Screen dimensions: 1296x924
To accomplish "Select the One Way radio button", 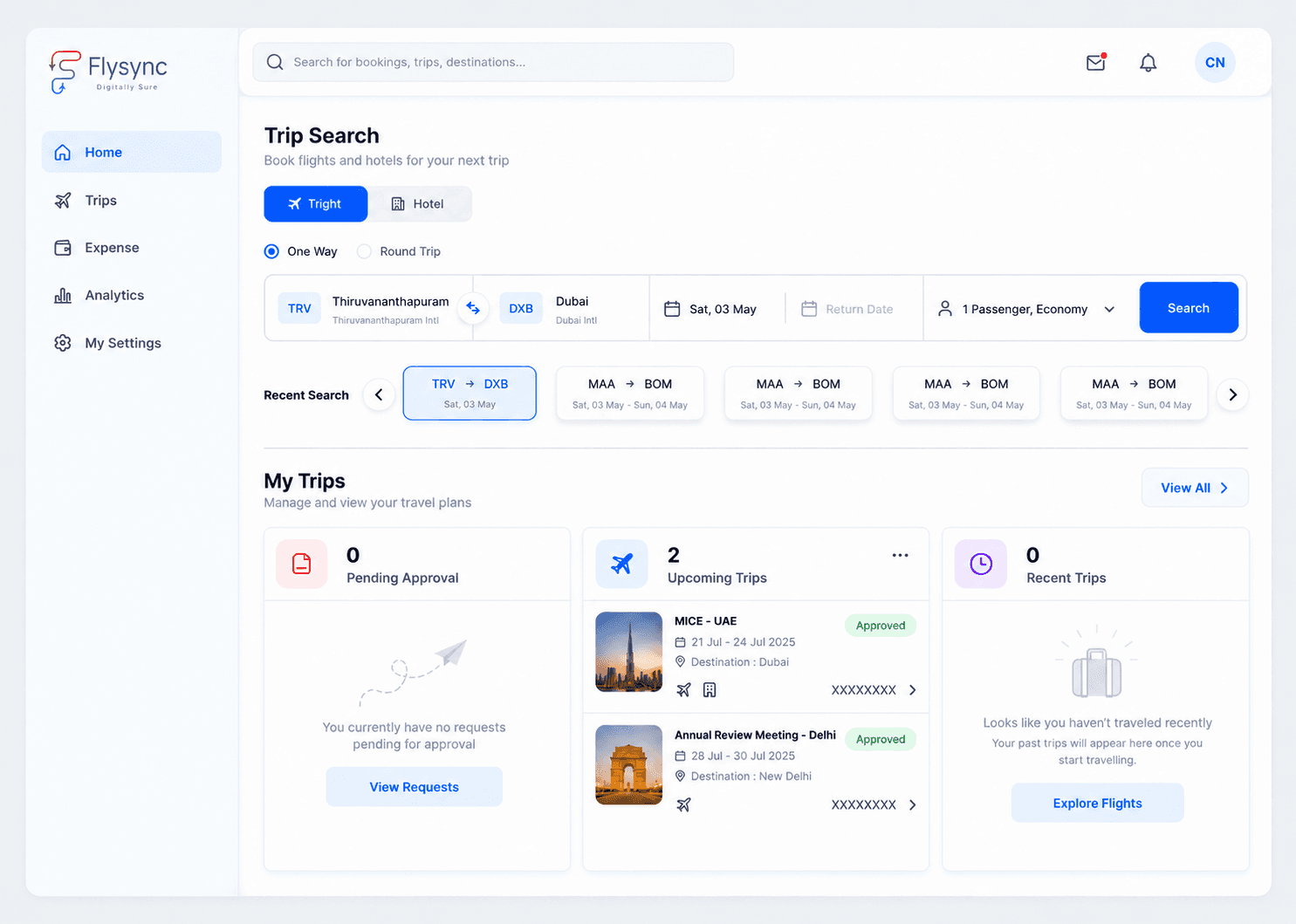I will [x=271, y=251].
